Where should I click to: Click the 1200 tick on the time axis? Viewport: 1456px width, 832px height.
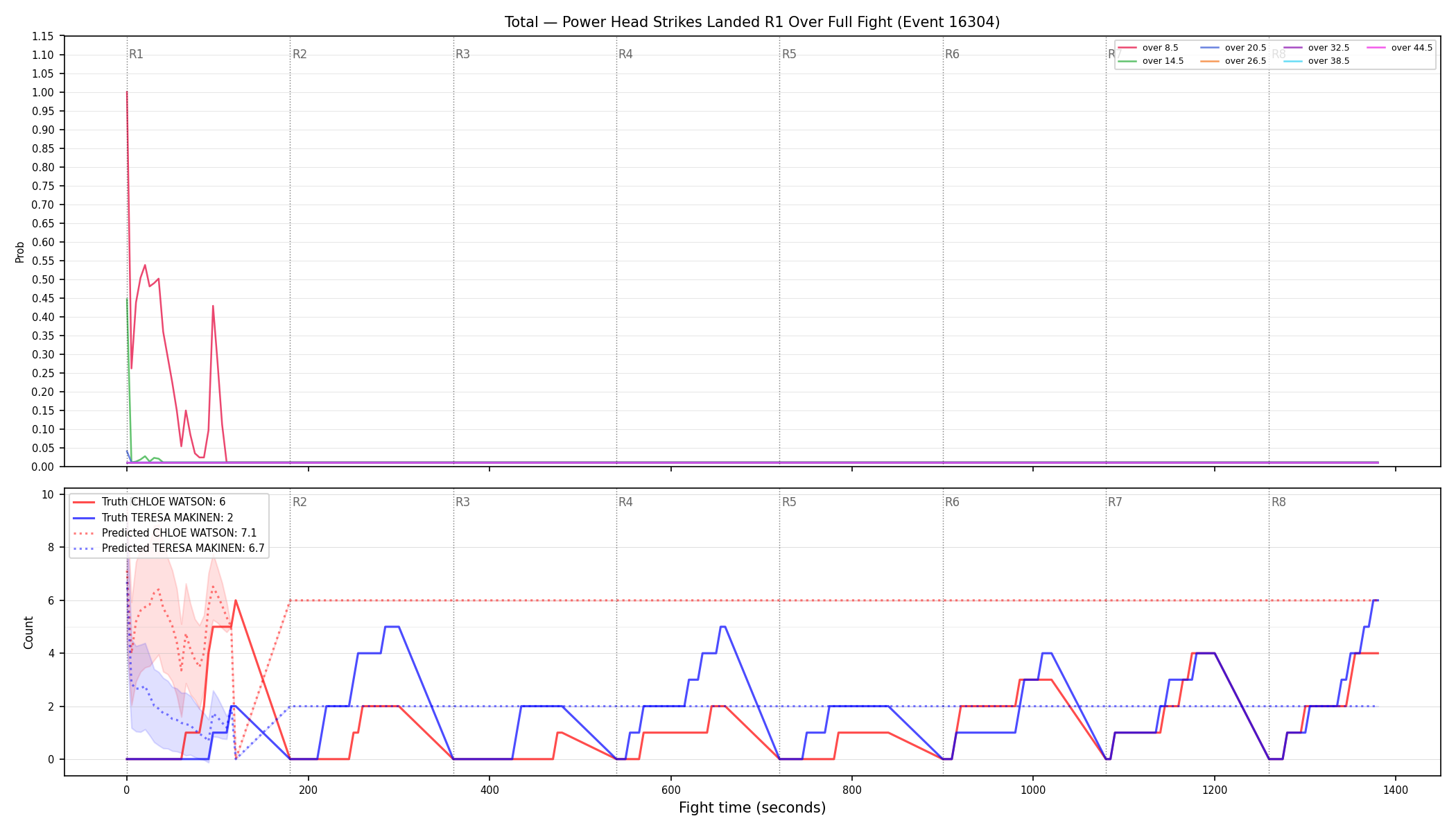coord(1215,789)
